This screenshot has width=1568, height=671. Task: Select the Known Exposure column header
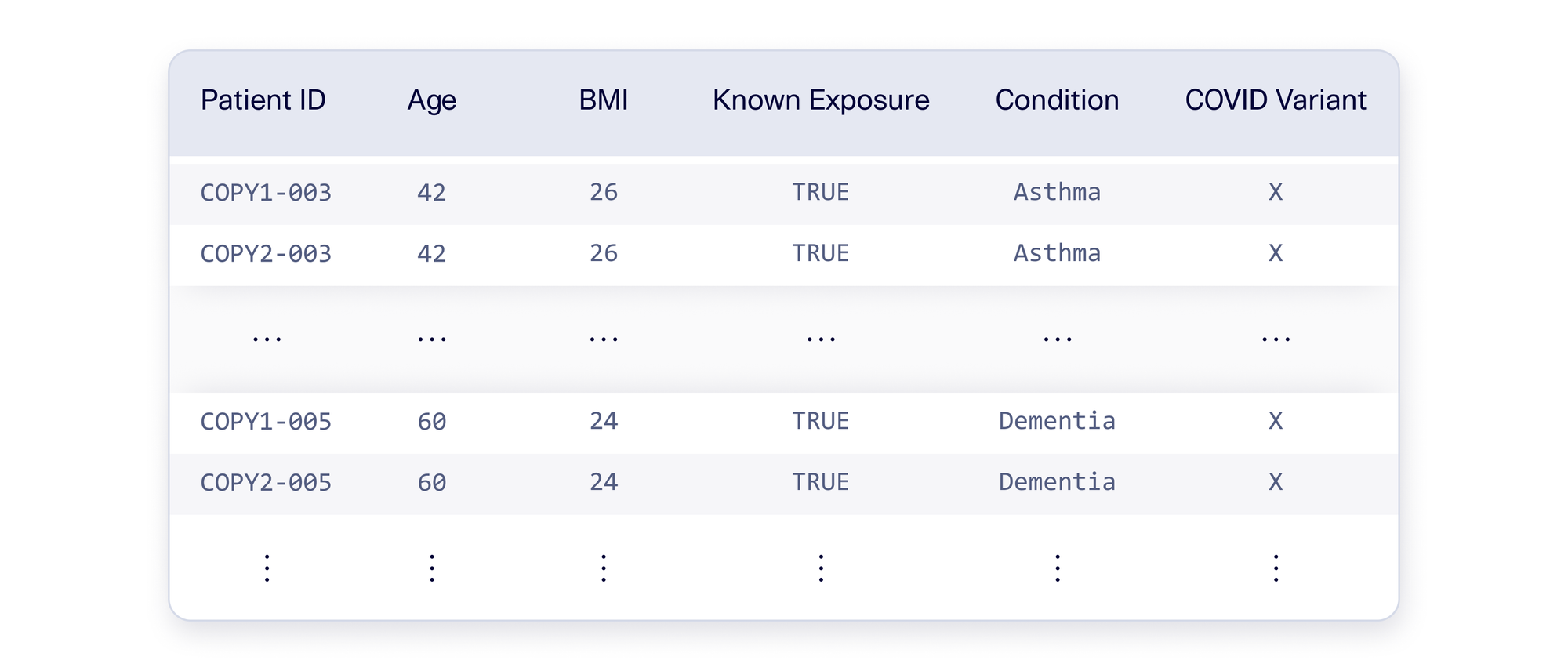pyautogui.click(x=821, y=101)
